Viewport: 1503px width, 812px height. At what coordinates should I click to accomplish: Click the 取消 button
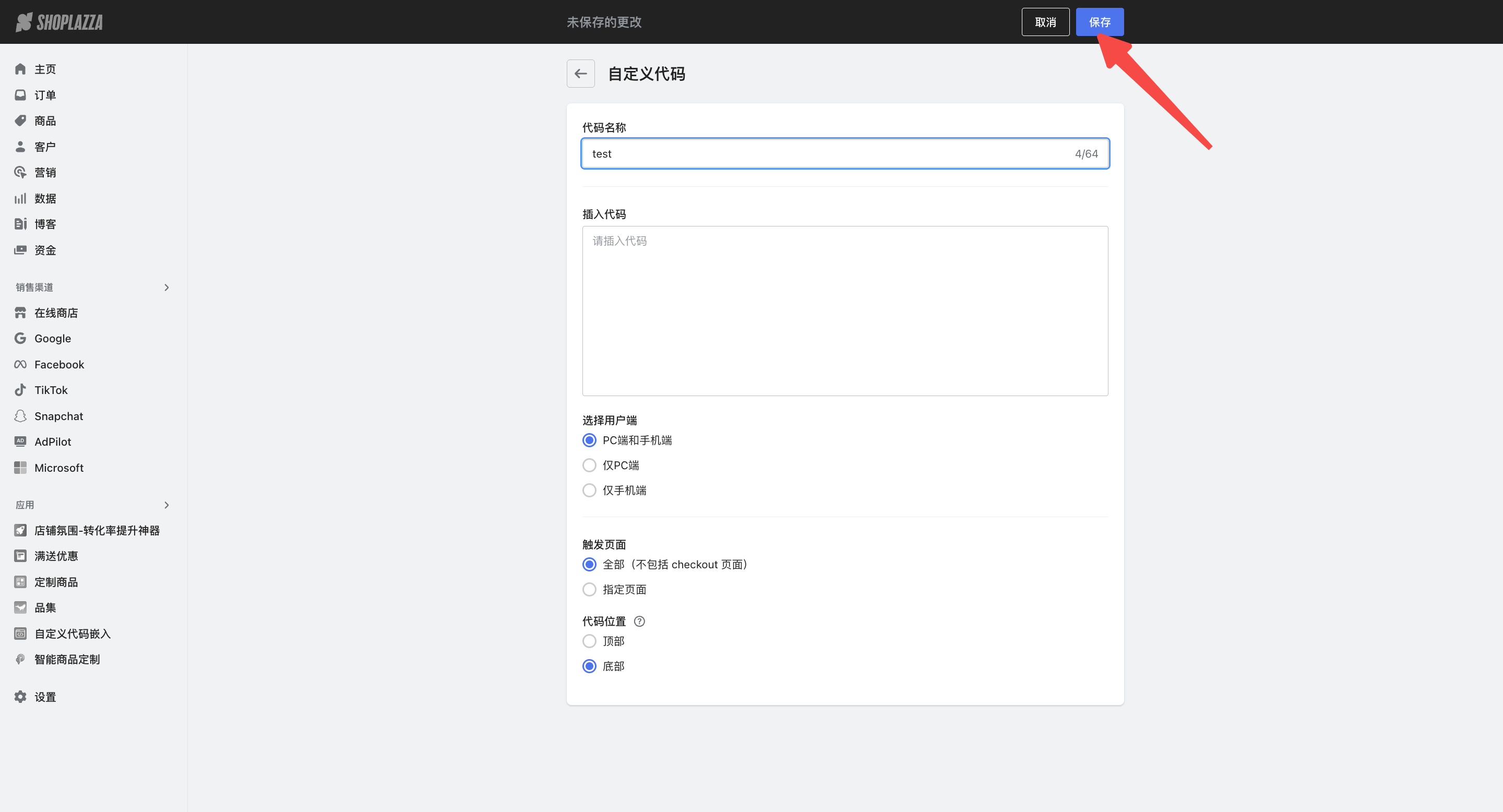1045,22
